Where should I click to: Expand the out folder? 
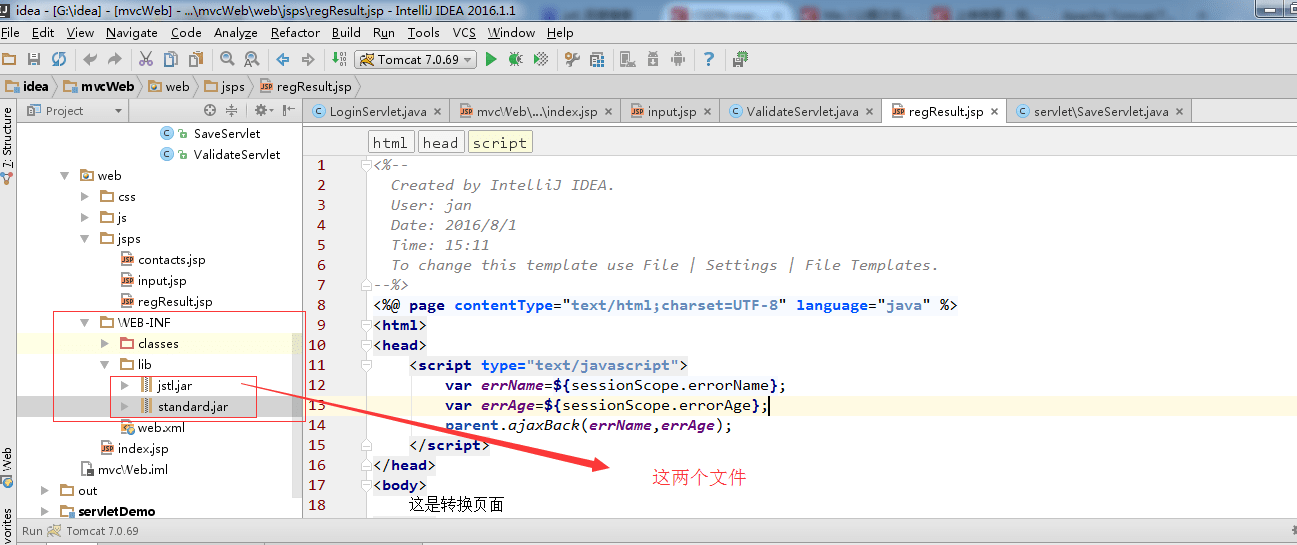[45, 490]
